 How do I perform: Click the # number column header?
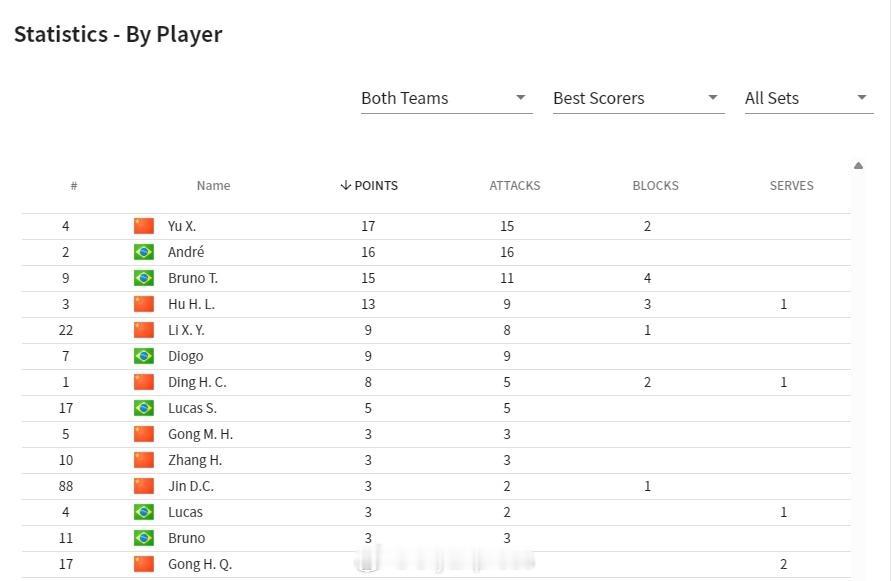[74, 185]
